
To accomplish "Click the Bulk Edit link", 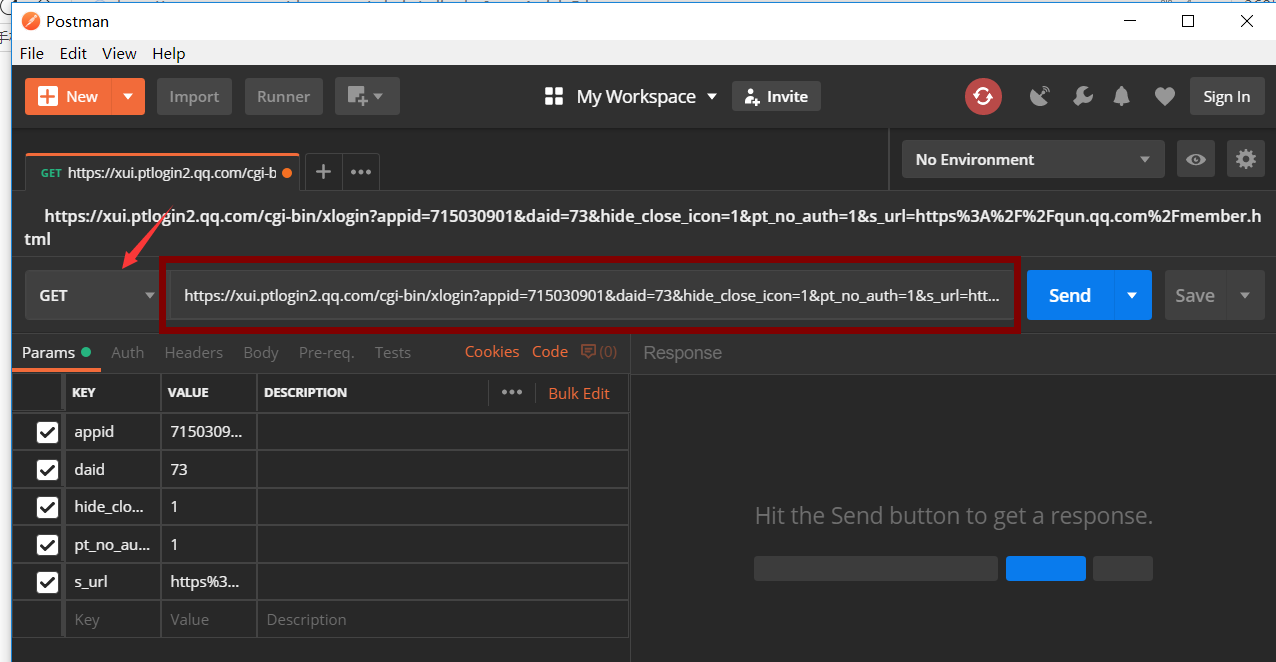I will click(x=579, y=393).
